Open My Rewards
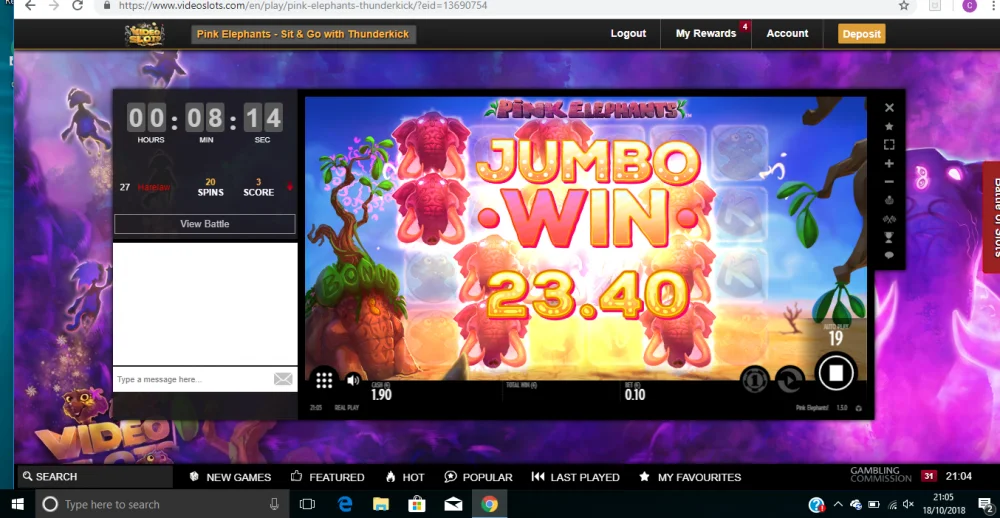Screen dimensions: 1000x518 coord(706,34)
